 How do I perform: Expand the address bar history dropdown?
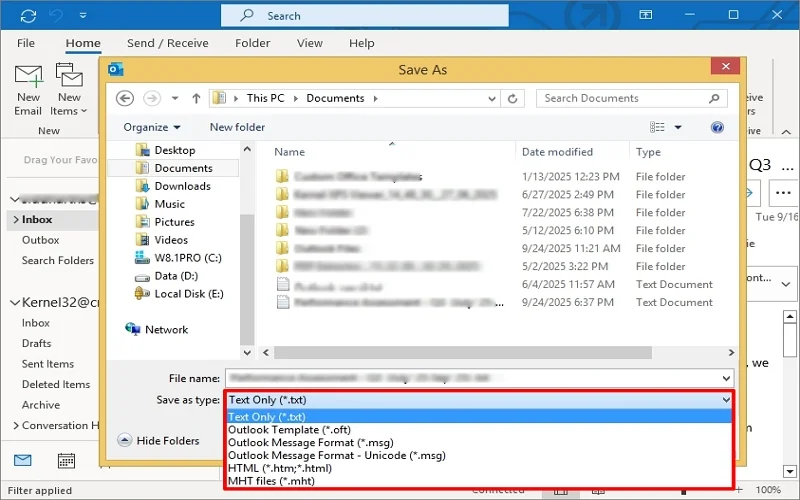tap(491, 98)
